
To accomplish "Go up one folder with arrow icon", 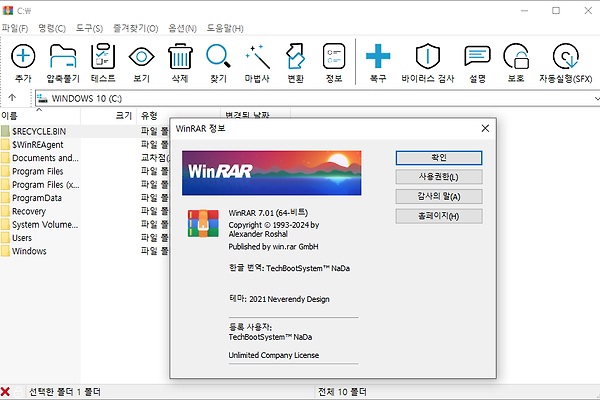I will coord(12,98).
